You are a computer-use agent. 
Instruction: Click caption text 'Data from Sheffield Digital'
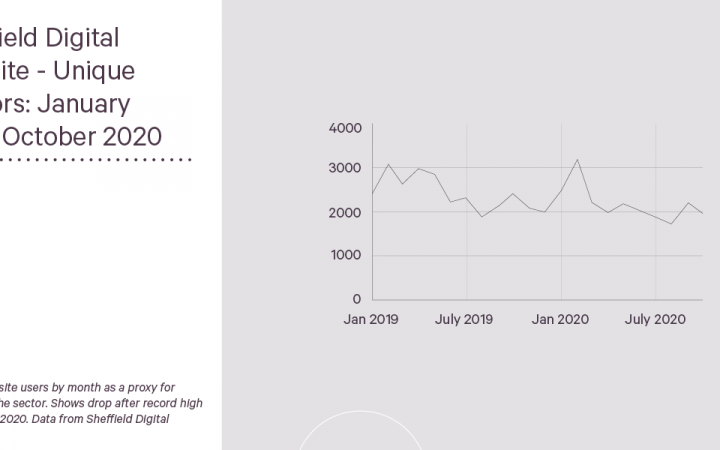[x=100, y=419]
